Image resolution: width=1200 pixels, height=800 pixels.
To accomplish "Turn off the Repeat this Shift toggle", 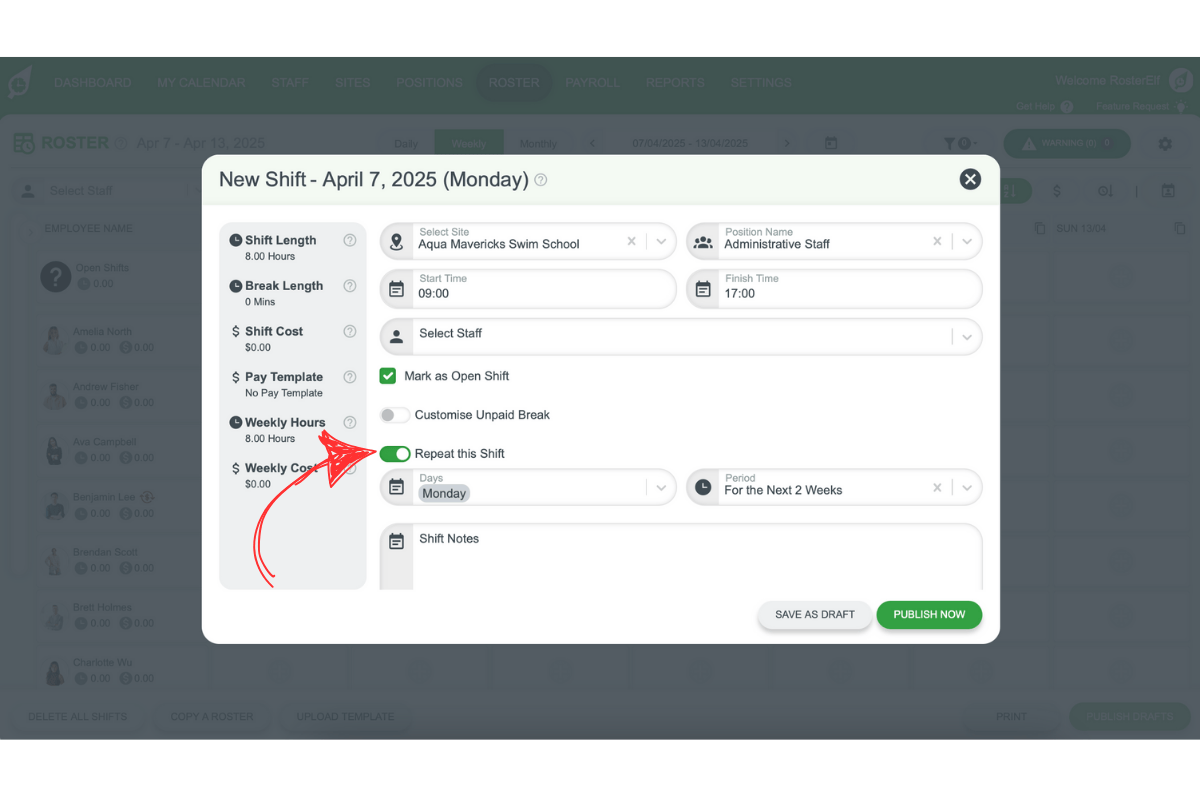I will pos(395,454).
